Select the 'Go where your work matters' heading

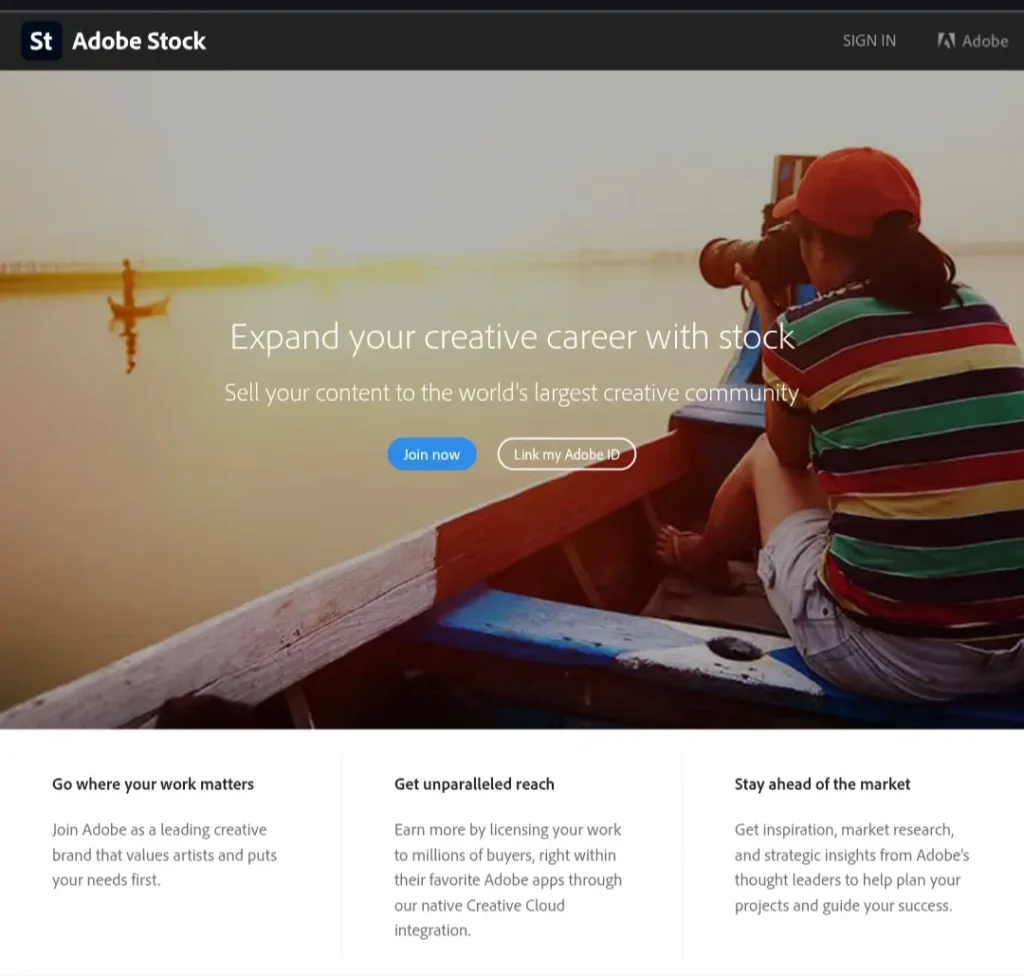pos(152,784)
